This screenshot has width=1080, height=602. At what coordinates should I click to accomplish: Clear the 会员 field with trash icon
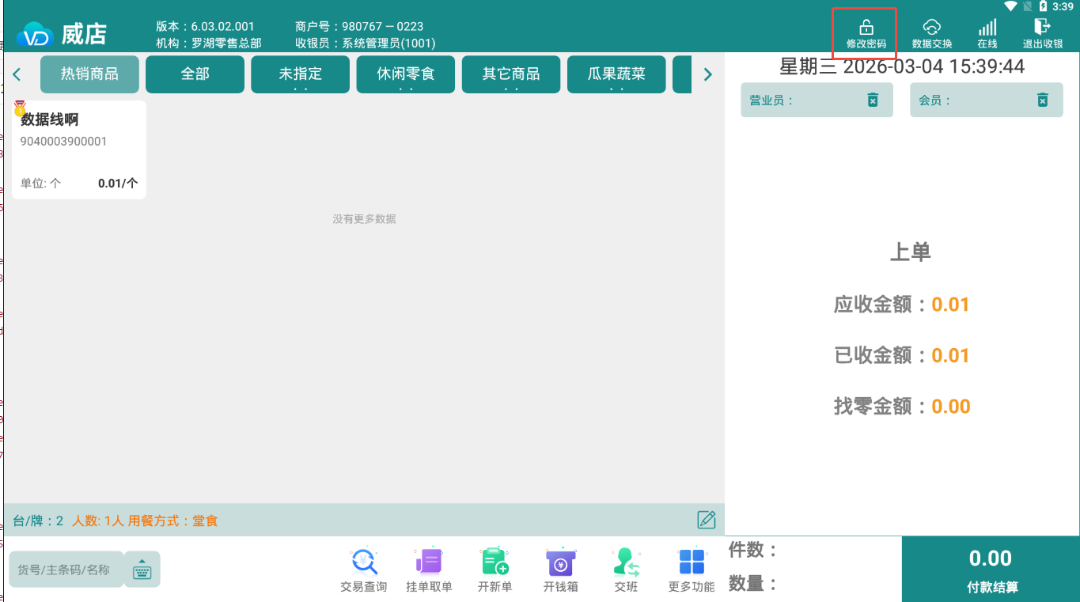tap(1042, 101)
